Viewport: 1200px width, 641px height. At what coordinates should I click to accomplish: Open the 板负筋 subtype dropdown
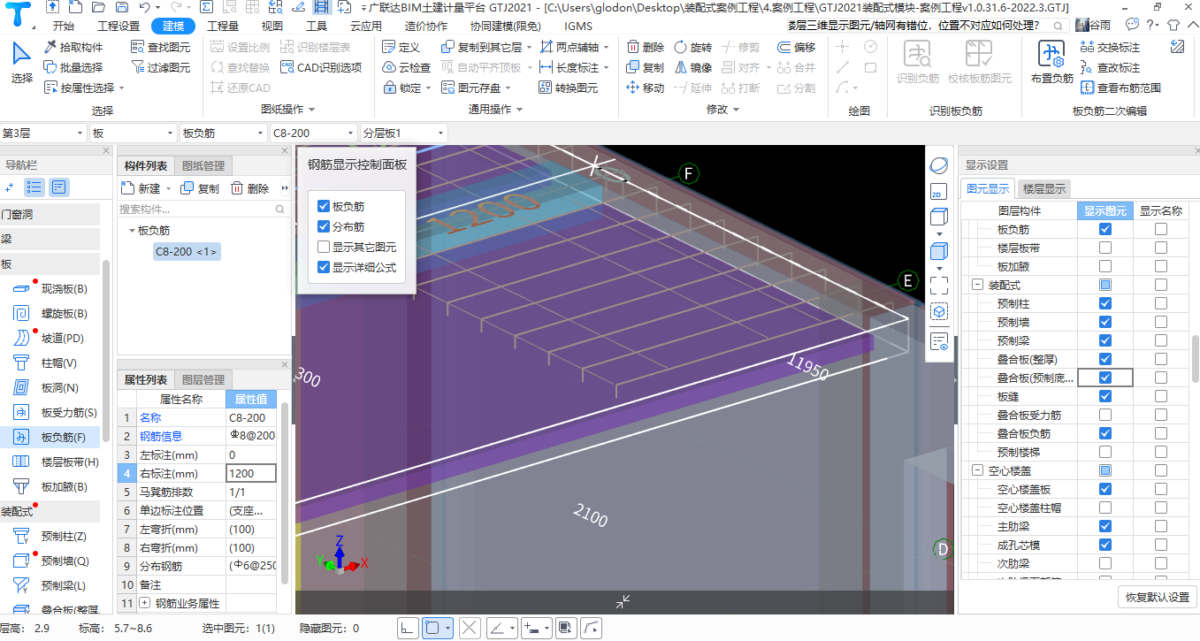point(223,132)
